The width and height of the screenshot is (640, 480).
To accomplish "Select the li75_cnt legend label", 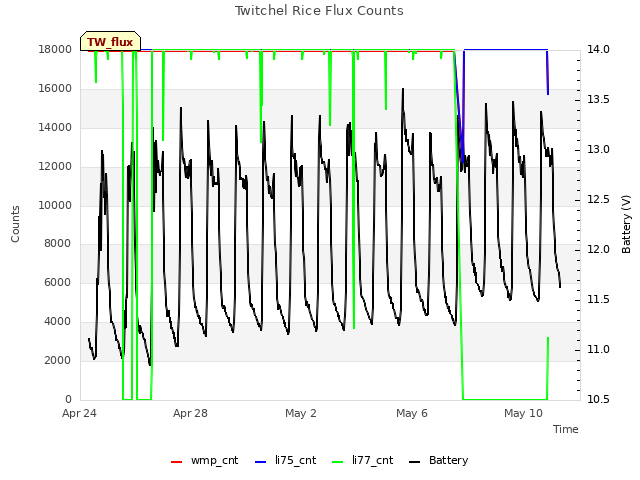I will (x=296, y=460).
